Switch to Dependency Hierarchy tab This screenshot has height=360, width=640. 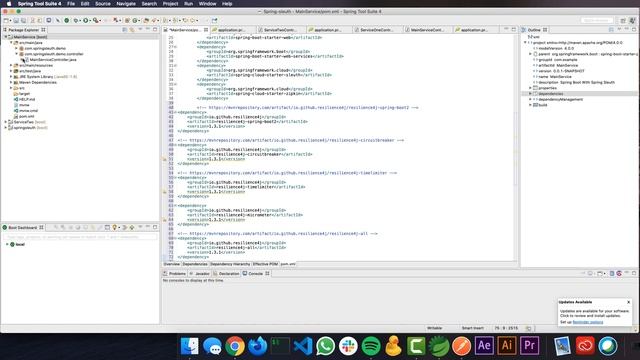[x=230, y=264]
